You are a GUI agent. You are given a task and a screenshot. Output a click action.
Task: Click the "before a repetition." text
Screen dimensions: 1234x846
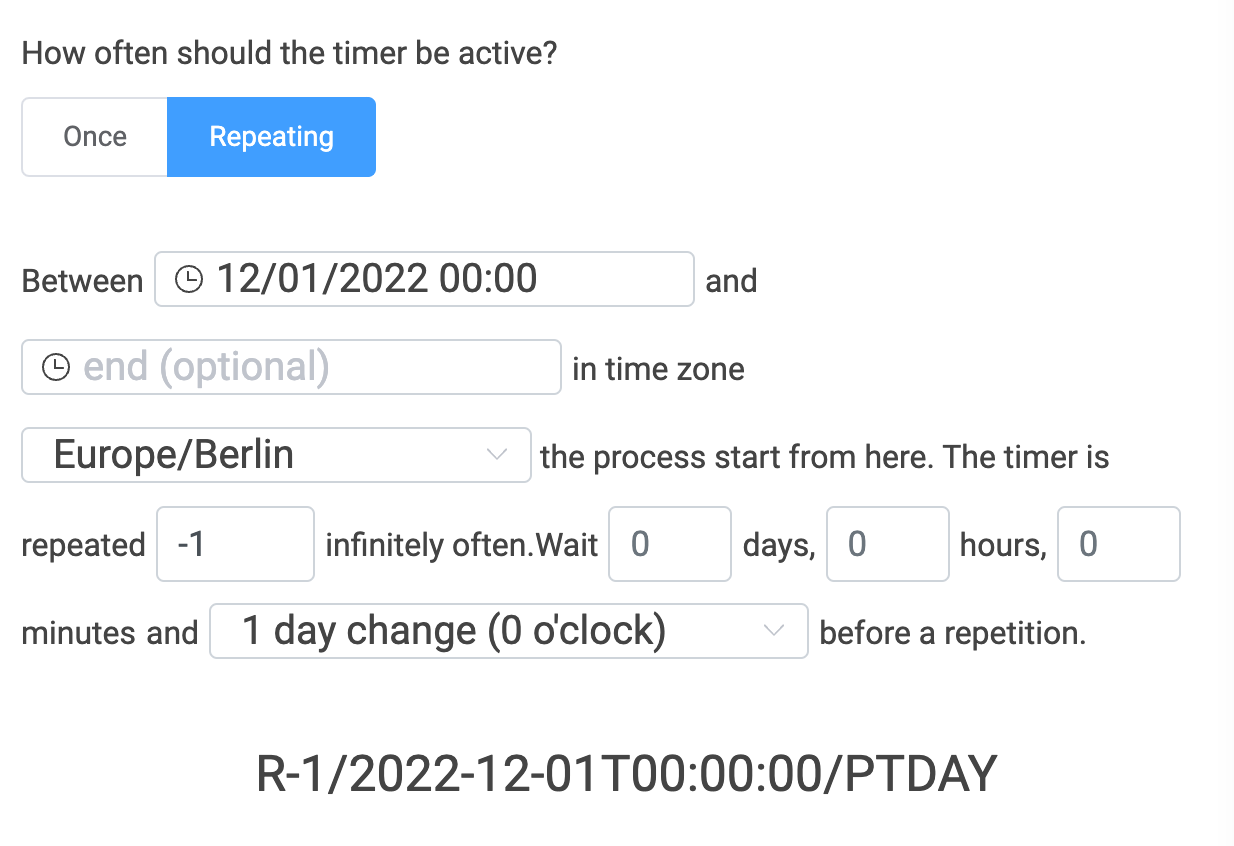click(952, 633)
